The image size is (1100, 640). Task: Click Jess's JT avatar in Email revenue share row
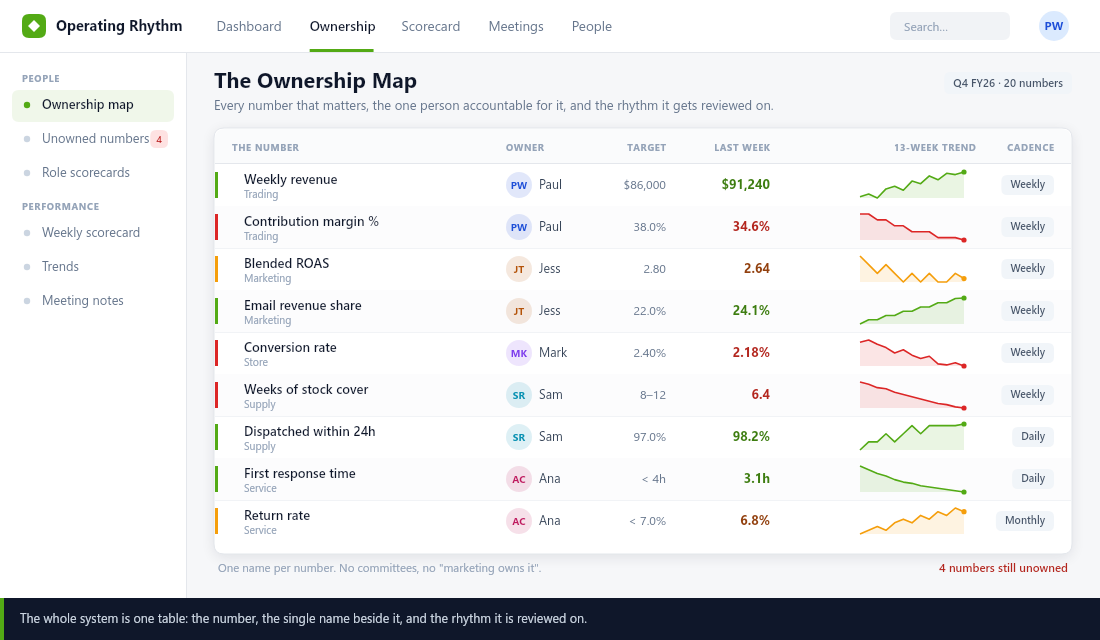tap(518, 311)
